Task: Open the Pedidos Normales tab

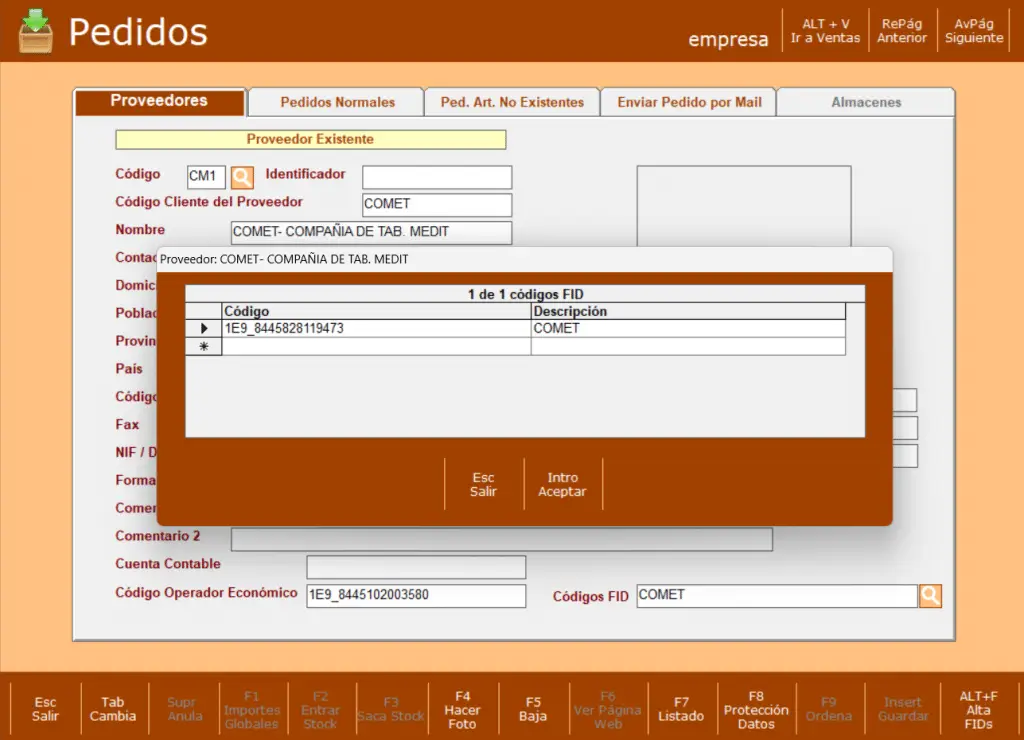Action: pyautogui.click(x=337, y=103)
